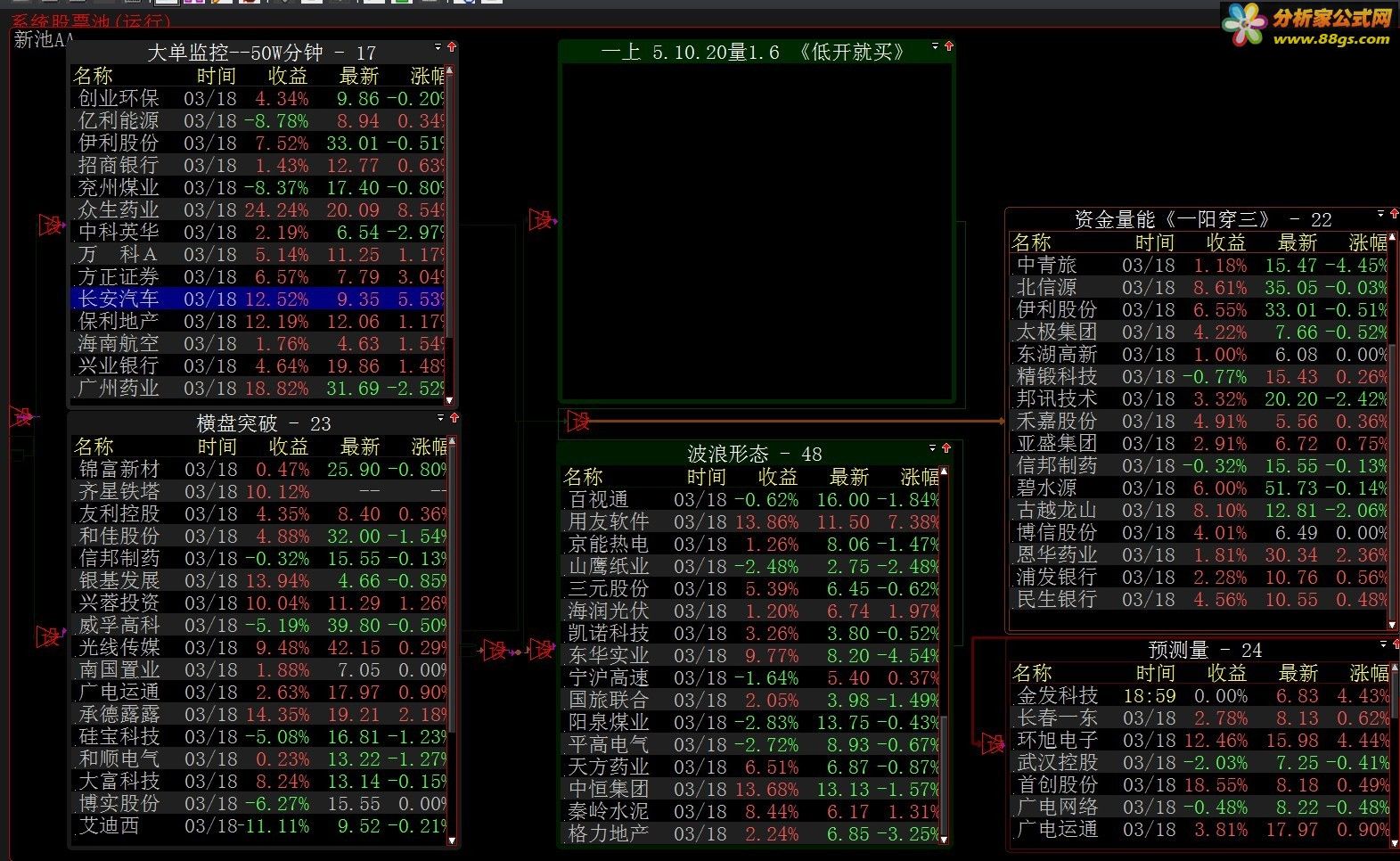Screen dimensions: 1400x861
Task: Sort 资金量能 list by 收益 column header
Action: pos(1226,242)
